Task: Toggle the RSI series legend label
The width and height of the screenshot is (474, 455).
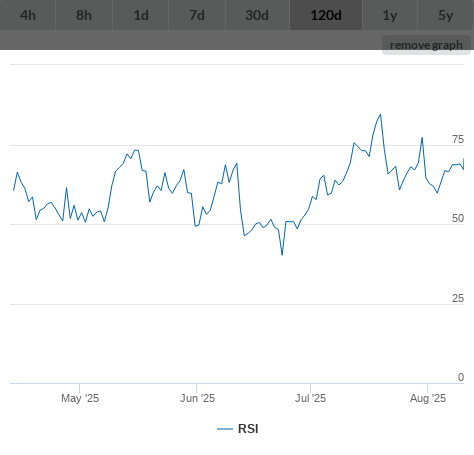Action: point(248,429)
